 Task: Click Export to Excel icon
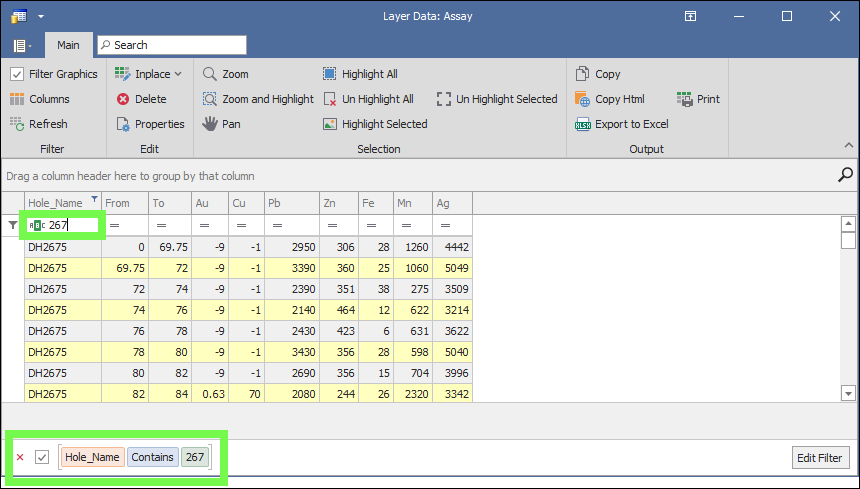[x=584, y=124]
